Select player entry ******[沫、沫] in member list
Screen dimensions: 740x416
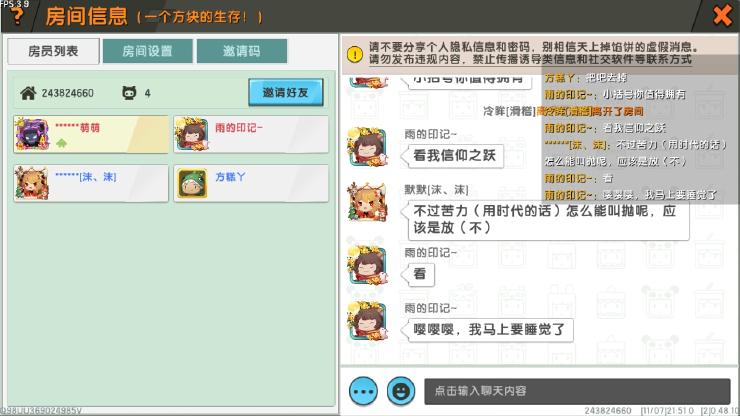[x=91, y=183]
